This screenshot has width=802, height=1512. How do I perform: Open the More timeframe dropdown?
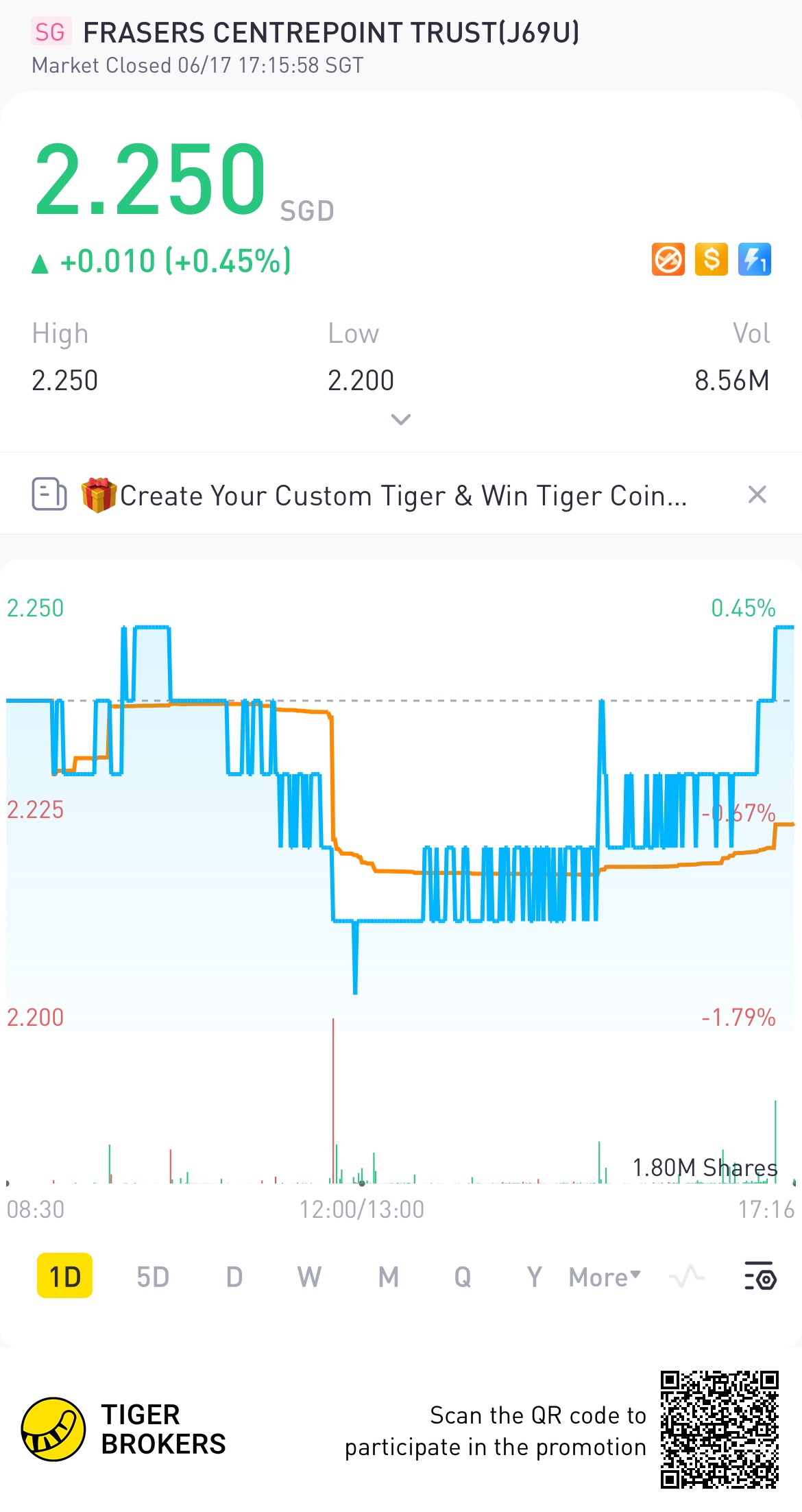605,1277
